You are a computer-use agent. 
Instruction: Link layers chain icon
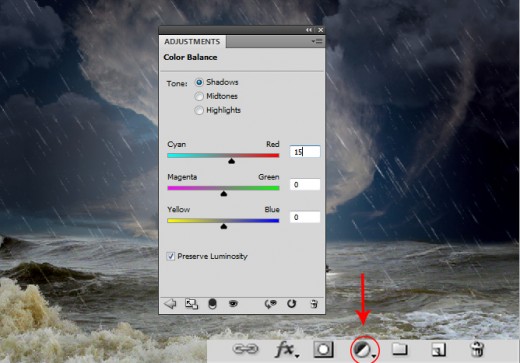[x=245, y=349]
